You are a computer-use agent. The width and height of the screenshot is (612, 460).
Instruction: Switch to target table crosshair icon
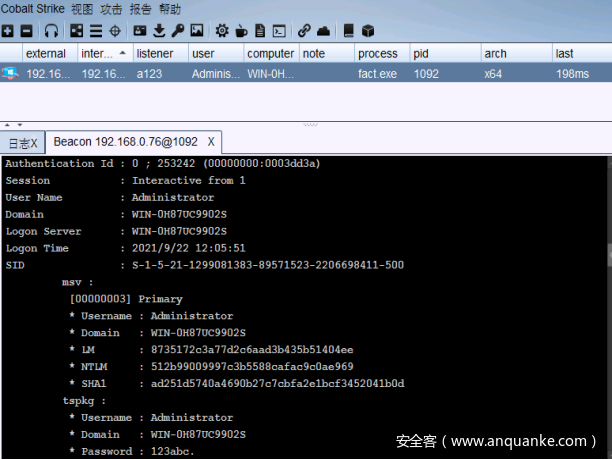click(115, 30)
